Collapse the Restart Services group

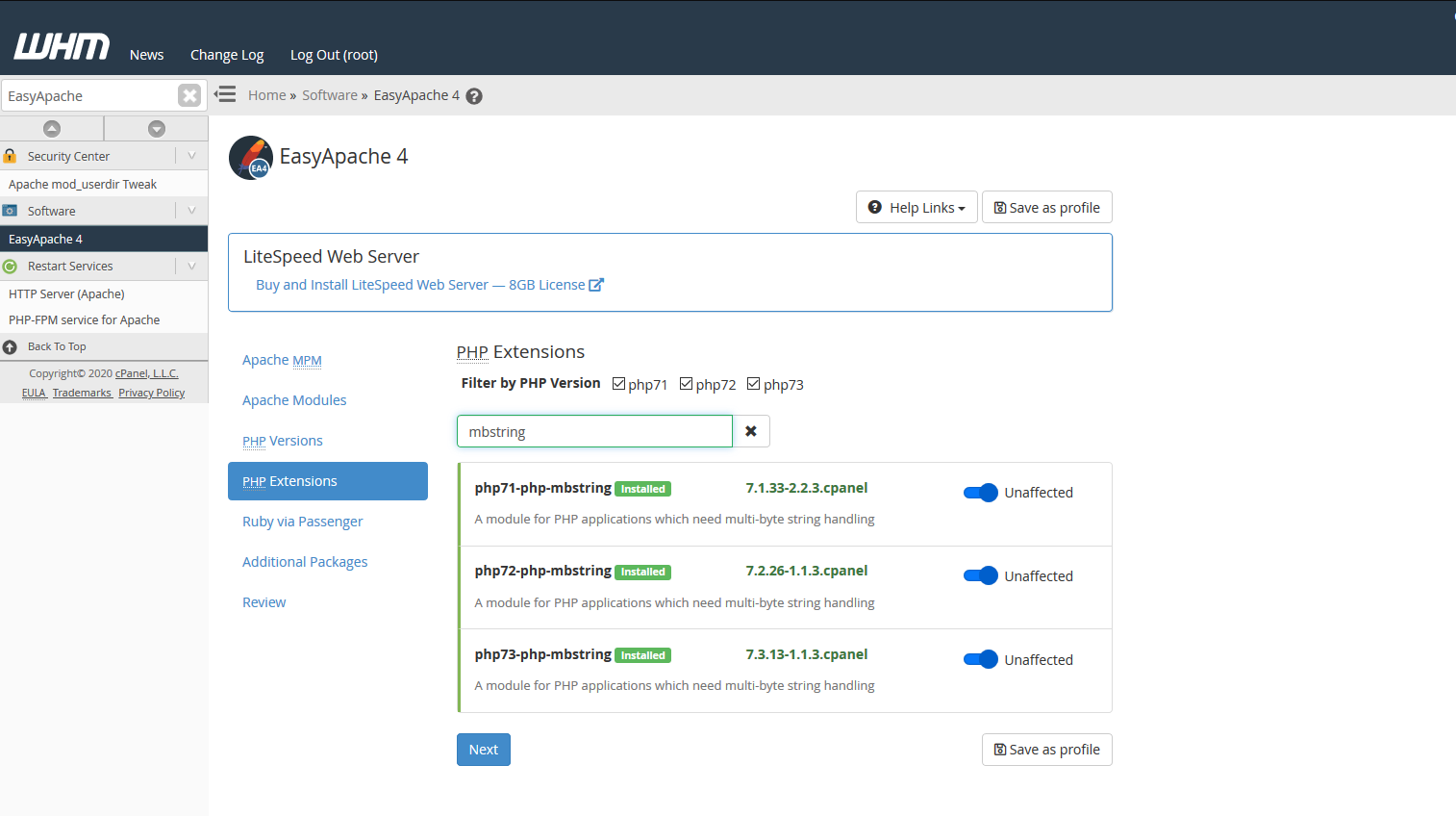coord(191,267)
